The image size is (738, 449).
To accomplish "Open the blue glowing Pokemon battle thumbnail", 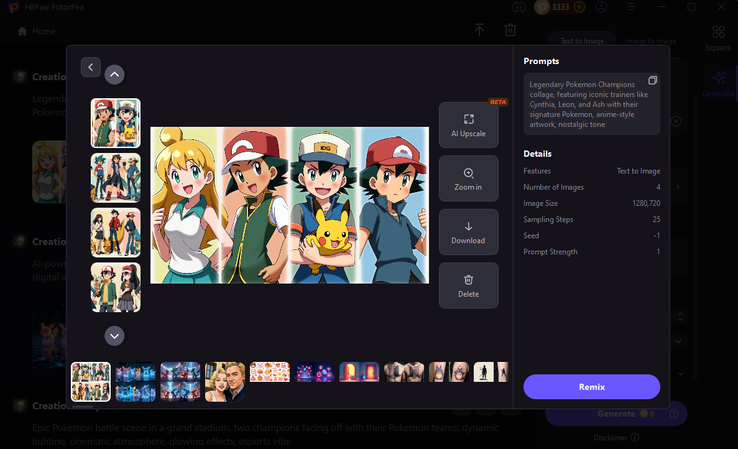I will 136,382.
